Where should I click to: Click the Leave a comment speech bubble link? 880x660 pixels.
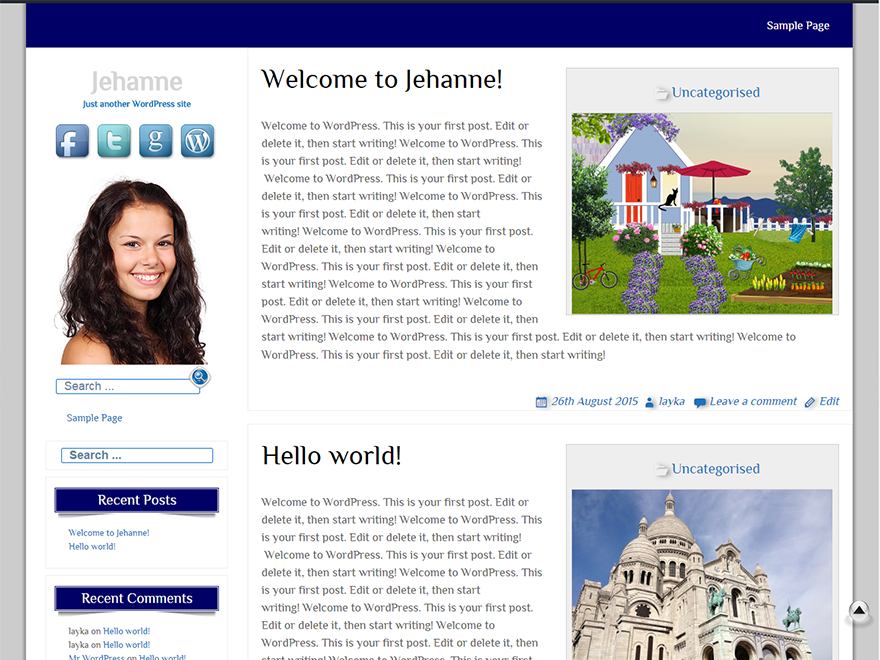745,401
